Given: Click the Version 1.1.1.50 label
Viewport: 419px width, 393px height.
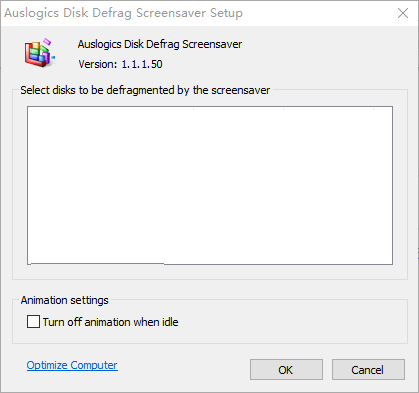Looking at the screenshot, I should tap(120, 64).
